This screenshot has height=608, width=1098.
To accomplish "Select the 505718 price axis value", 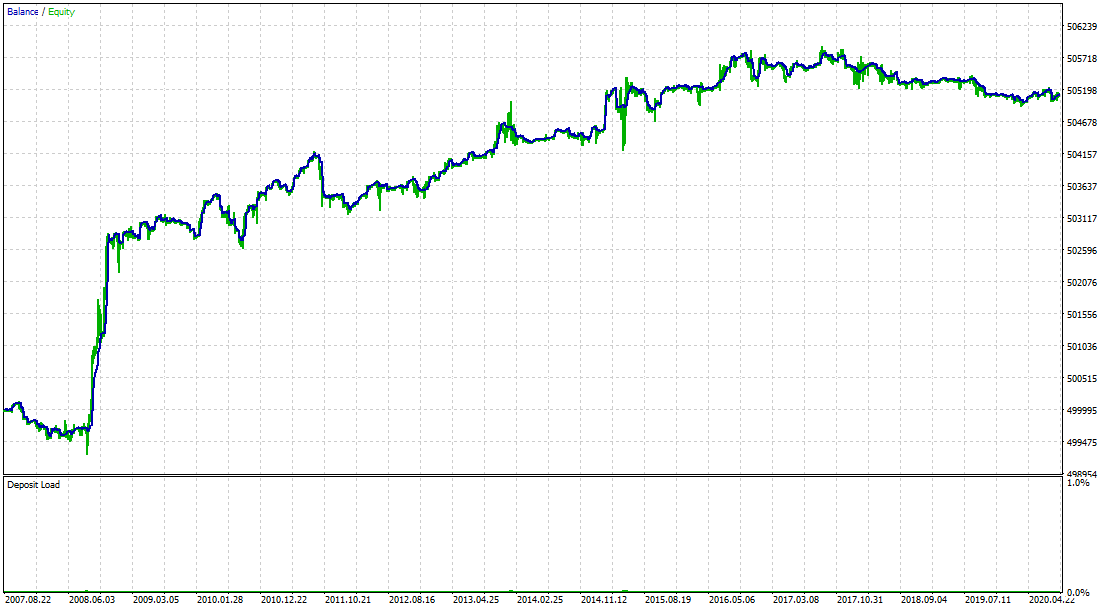I will pyautogui.click(x=1081, y=59).
